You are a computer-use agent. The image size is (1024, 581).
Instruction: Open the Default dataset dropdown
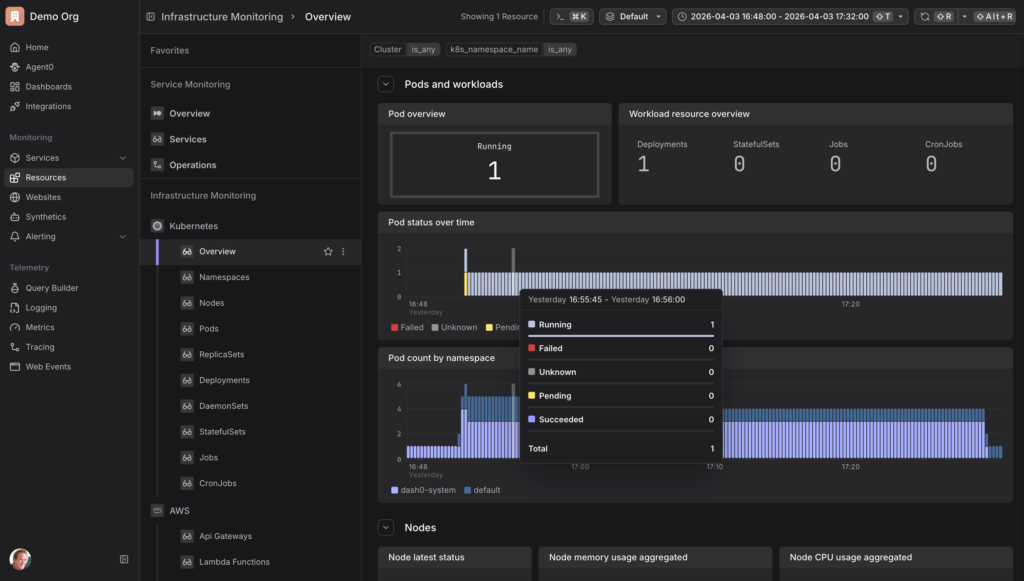click(634, 17)
